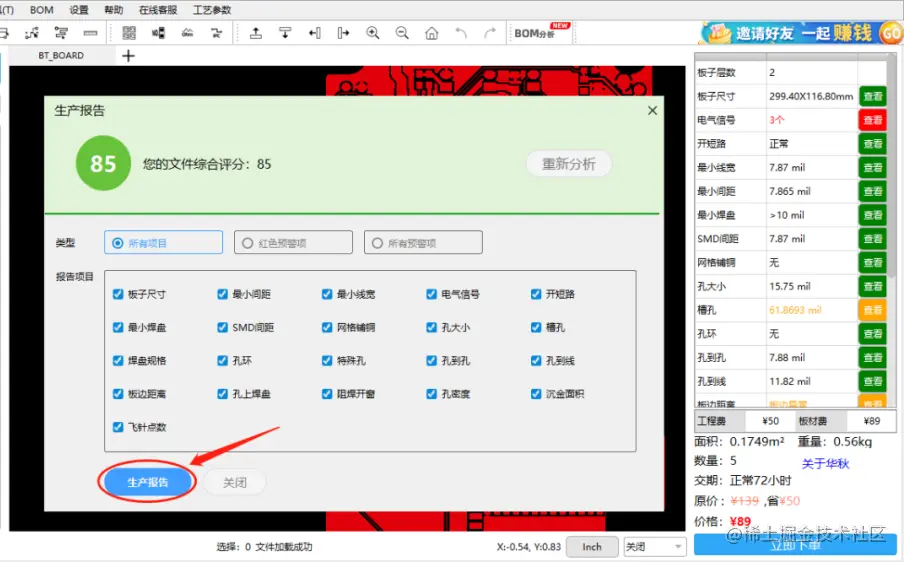Click the DFM analysis icon

point(187,33)
